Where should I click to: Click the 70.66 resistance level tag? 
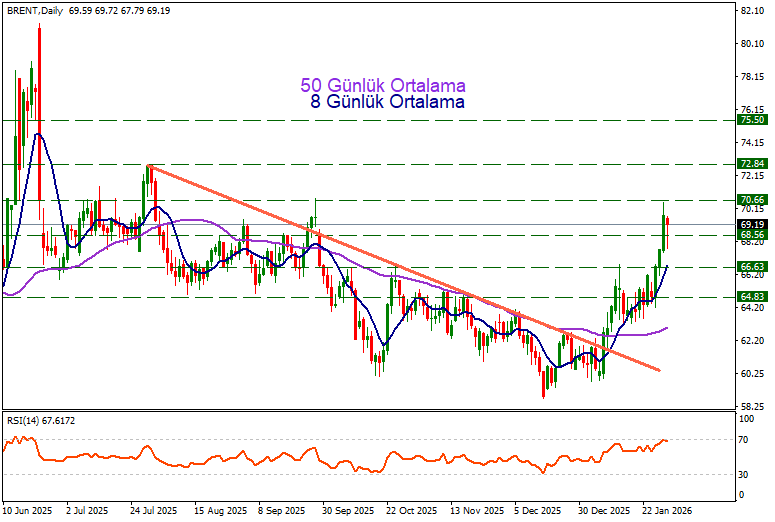tap(752, 200)
